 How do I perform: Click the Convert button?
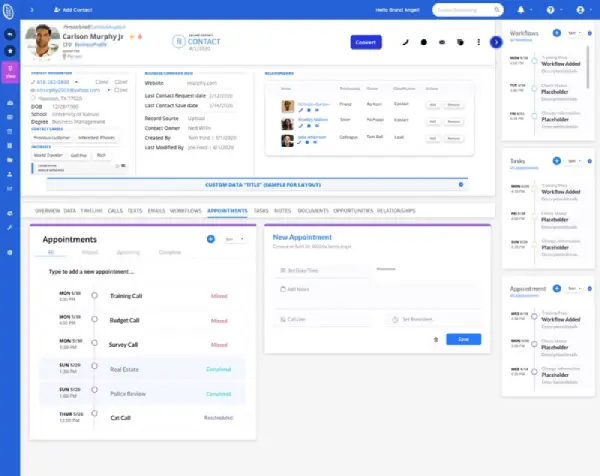coord(366,42)
